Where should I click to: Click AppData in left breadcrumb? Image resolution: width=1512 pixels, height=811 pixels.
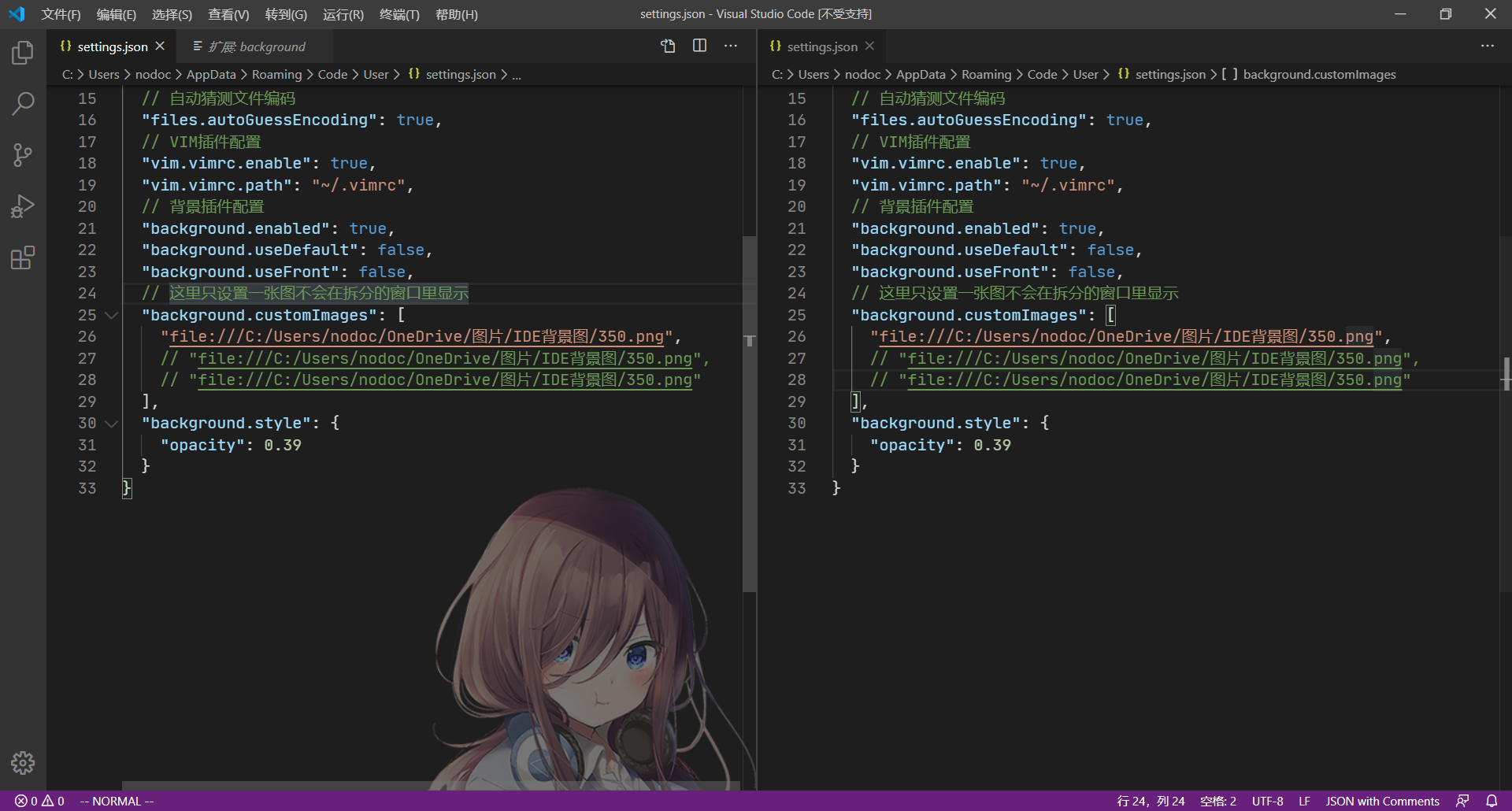pos(210,74)
